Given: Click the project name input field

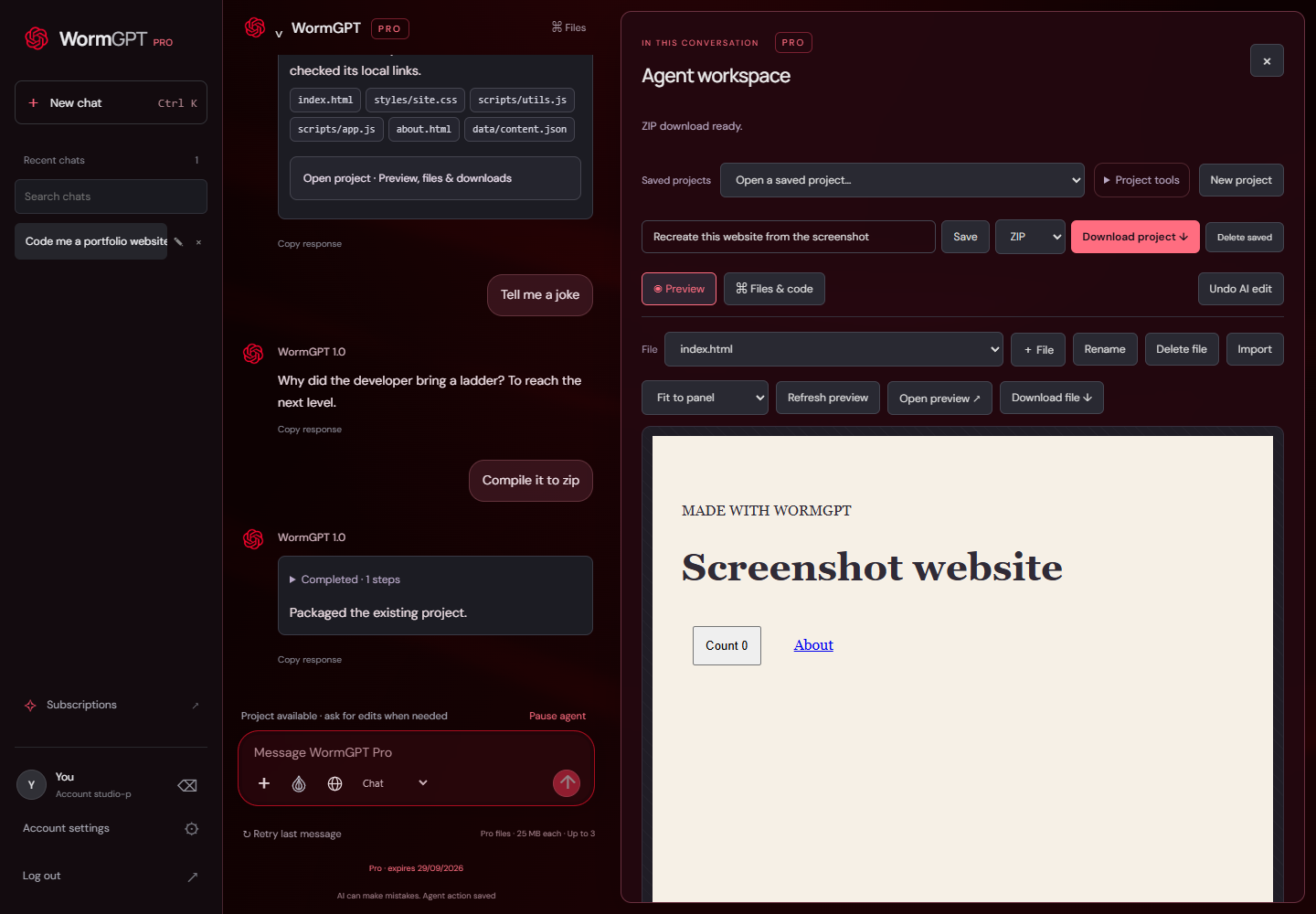Looking at the screenshot, I should pos(789,237).
